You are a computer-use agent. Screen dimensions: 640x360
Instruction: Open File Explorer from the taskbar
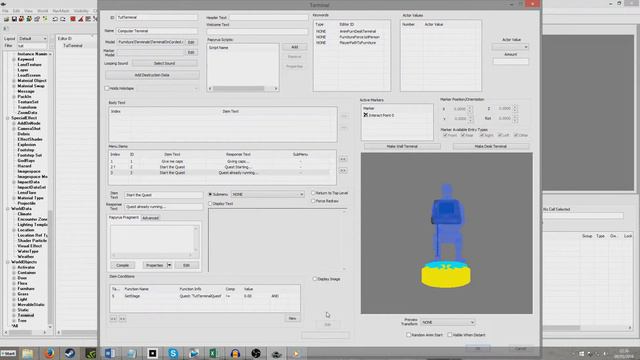[28, 353]
